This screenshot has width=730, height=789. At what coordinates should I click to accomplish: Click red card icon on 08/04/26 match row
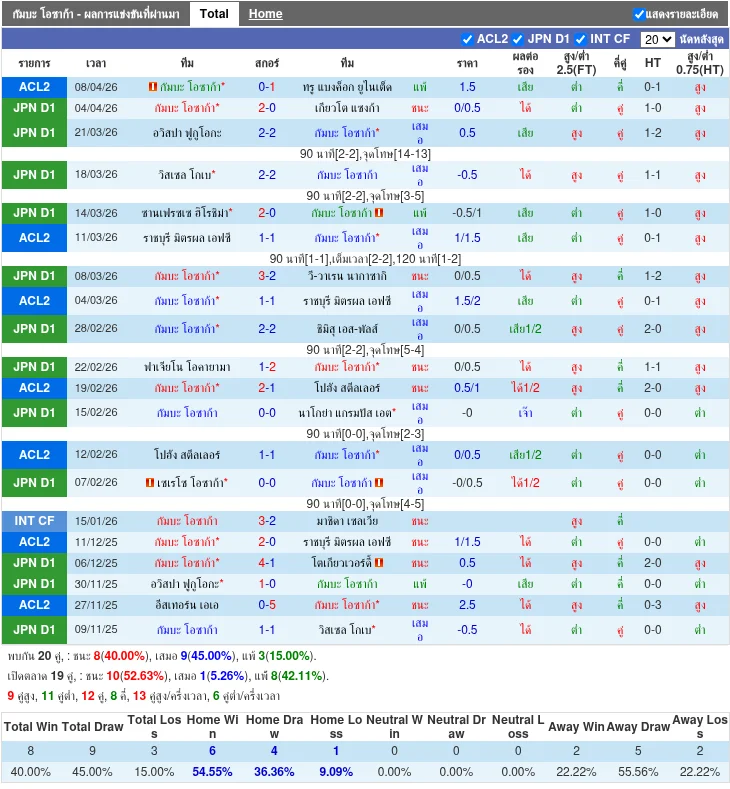tap(151, 88)
